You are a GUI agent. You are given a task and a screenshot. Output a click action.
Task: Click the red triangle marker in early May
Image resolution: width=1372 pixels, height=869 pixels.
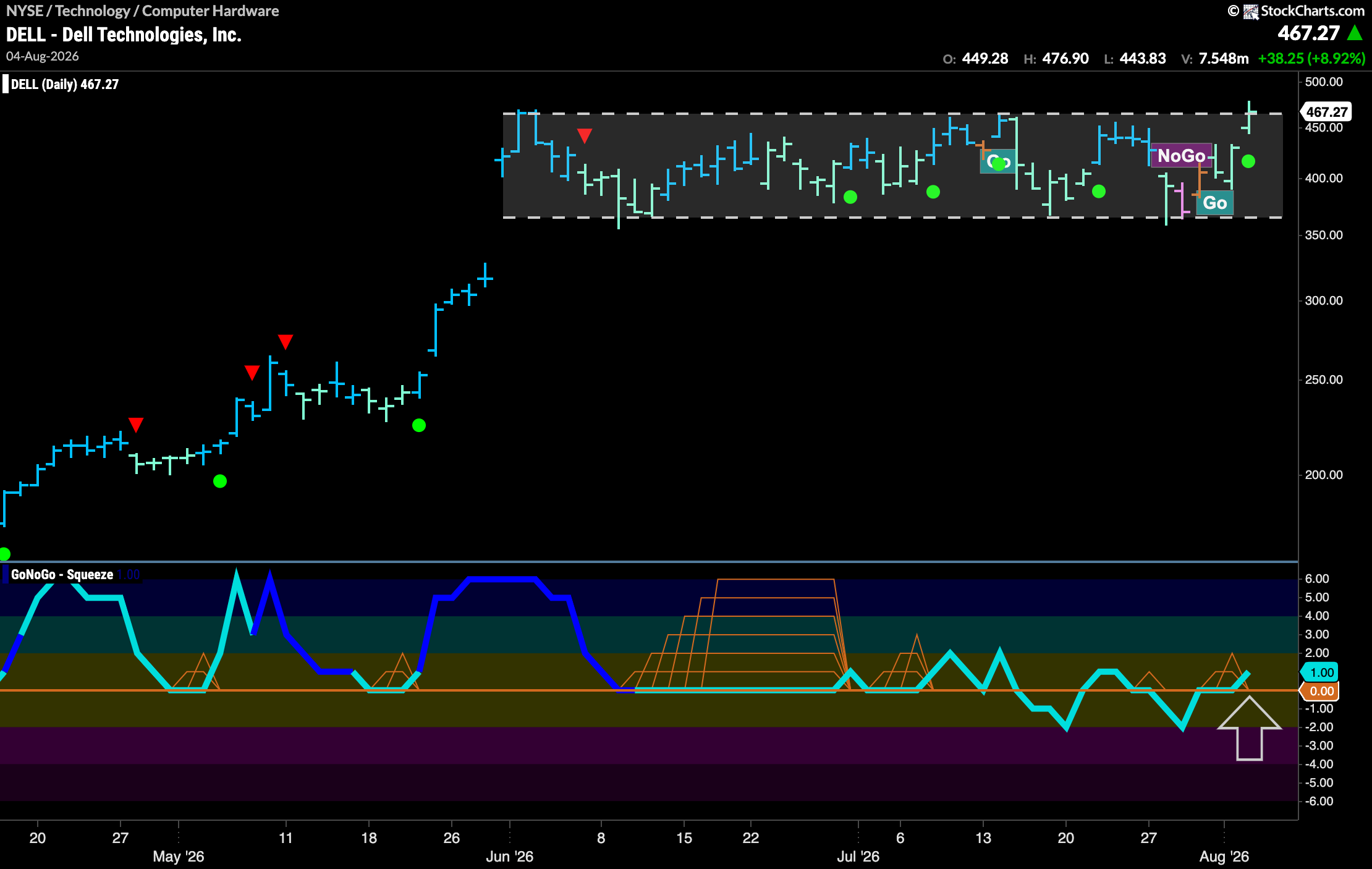pos(252,373)
